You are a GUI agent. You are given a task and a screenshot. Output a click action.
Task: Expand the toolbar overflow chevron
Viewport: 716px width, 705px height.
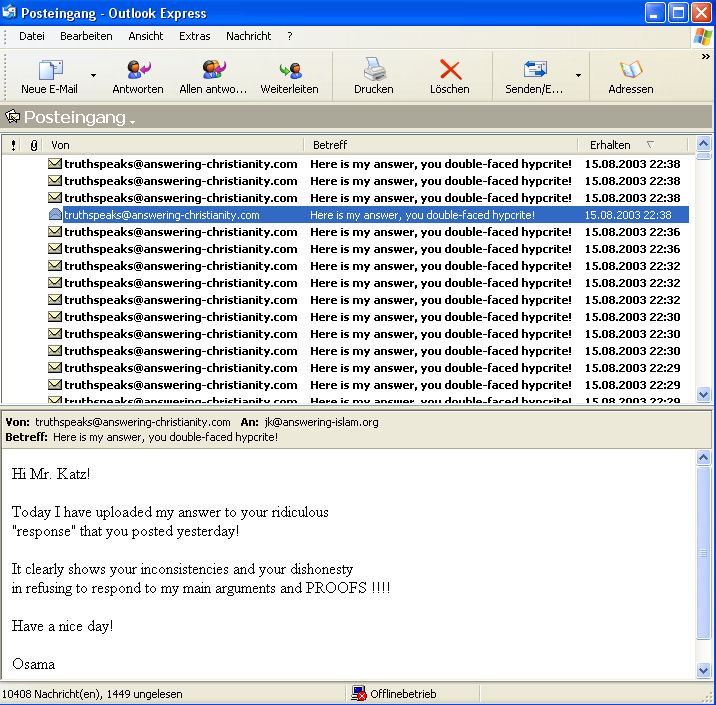[705, 57]
